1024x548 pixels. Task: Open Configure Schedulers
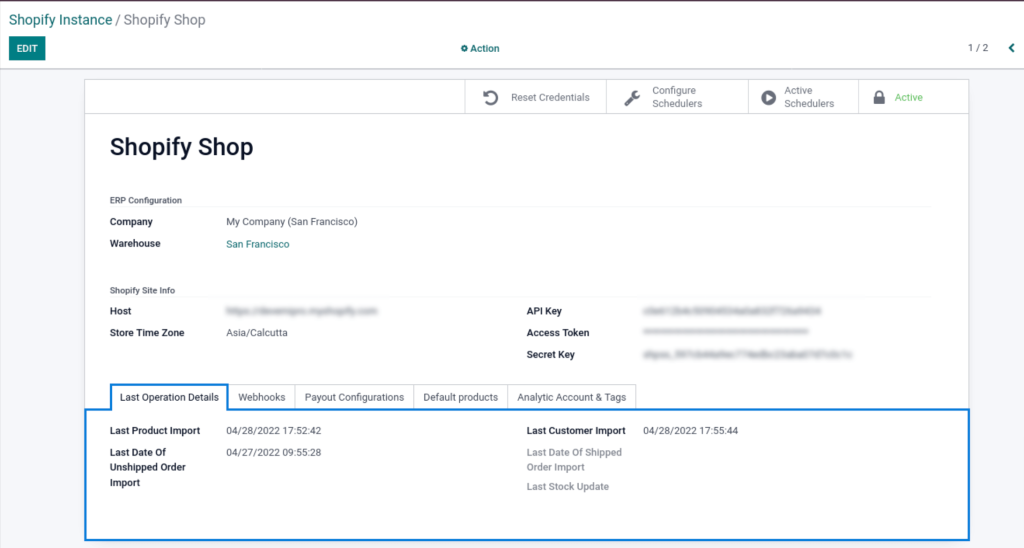coord(677,97)
